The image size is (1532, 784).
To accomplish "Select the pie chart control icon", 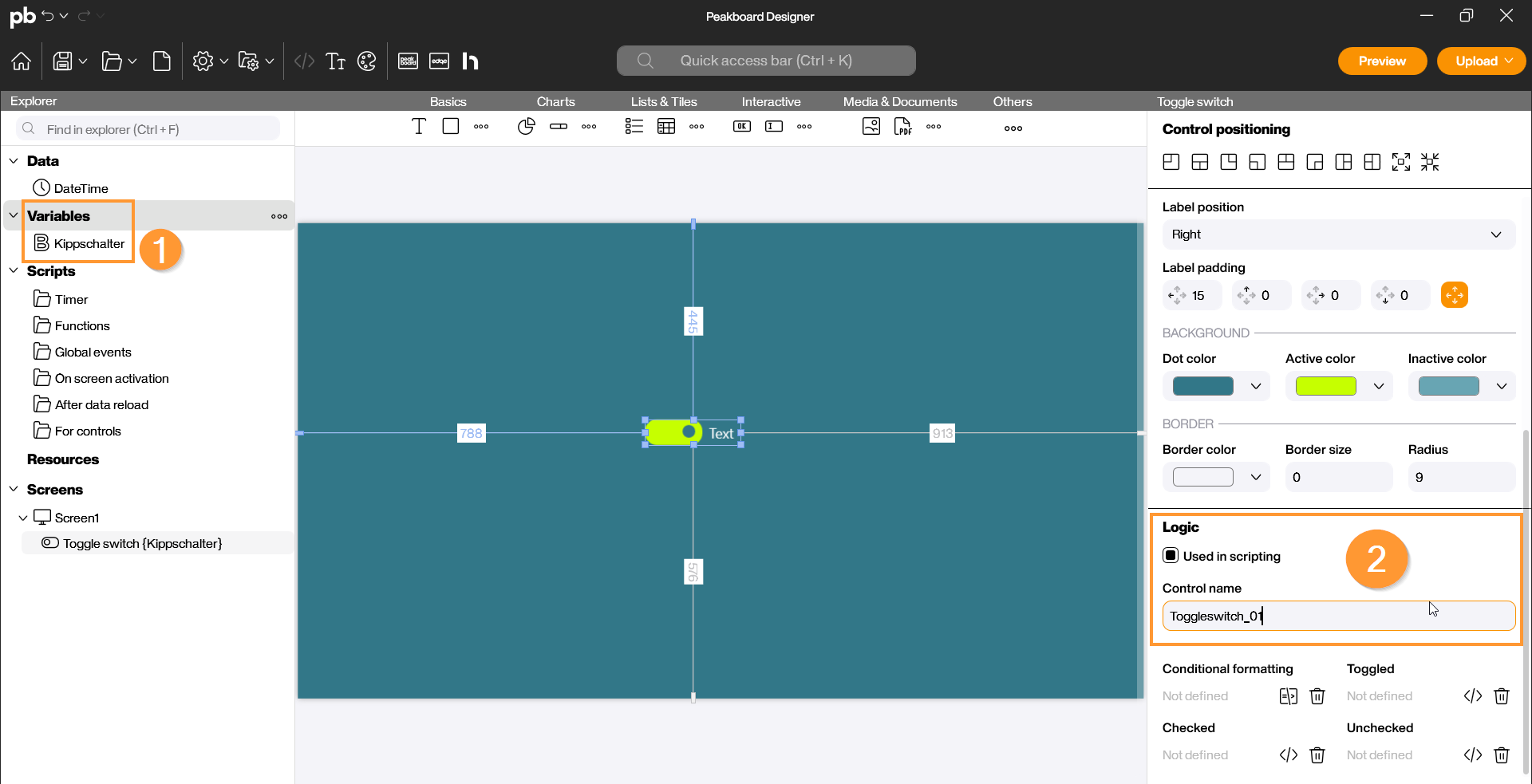I will 526,127.
